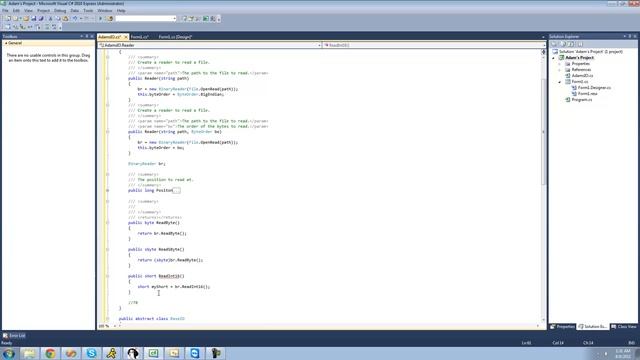640x360 pixels.
Task: Switch to the Solution Explorer bottom tab
Action: point(593,327)
